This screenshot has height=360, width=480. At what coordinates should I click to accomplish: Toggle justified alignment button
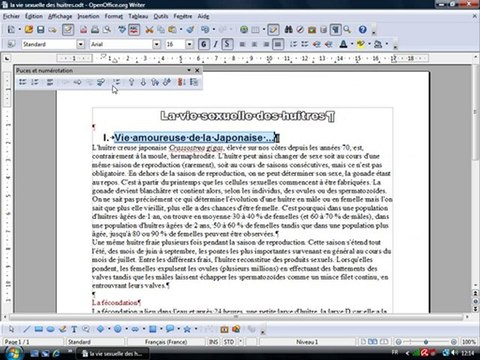tap(278, 44)
